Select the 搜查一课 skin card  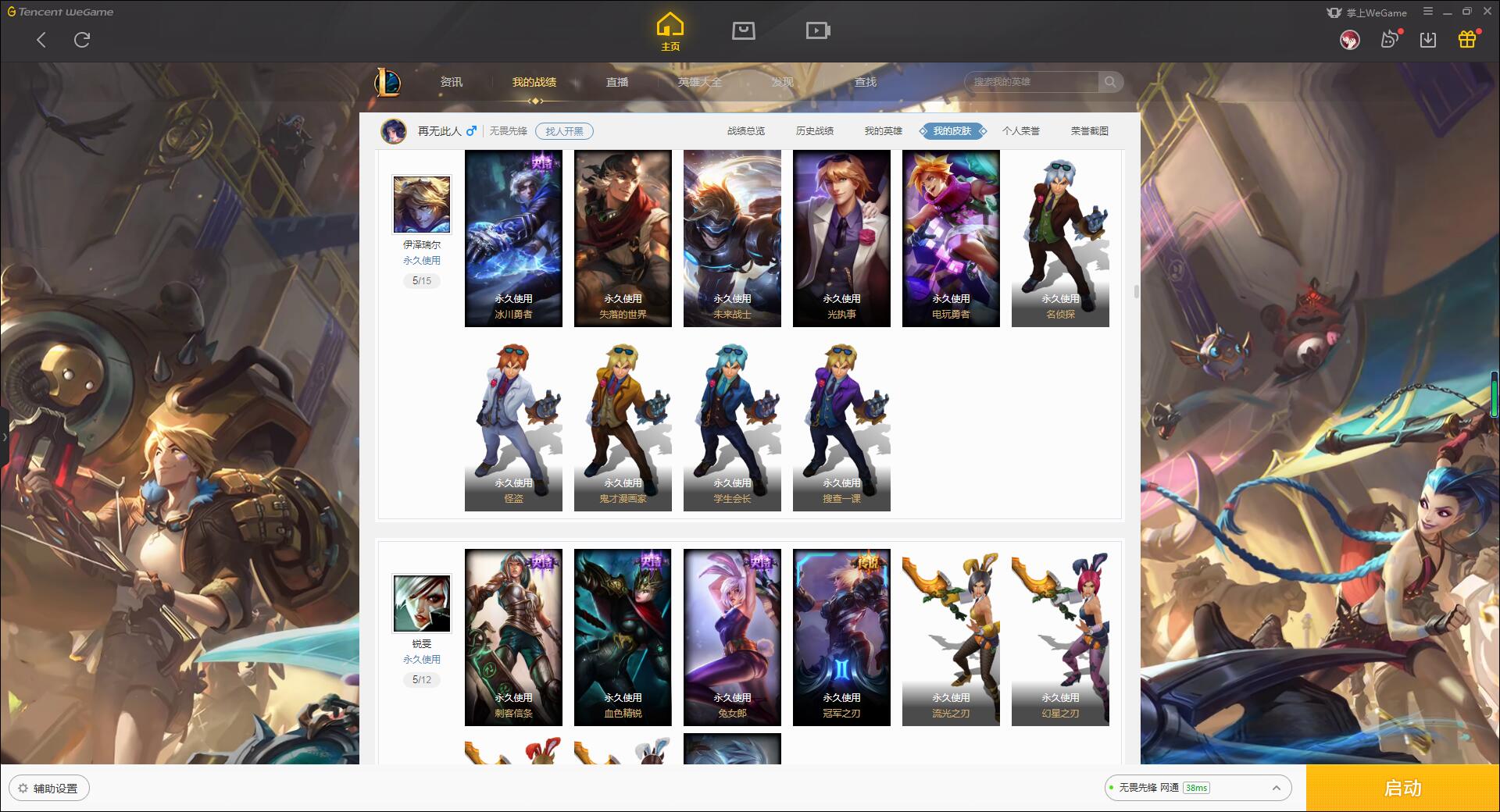841,424
